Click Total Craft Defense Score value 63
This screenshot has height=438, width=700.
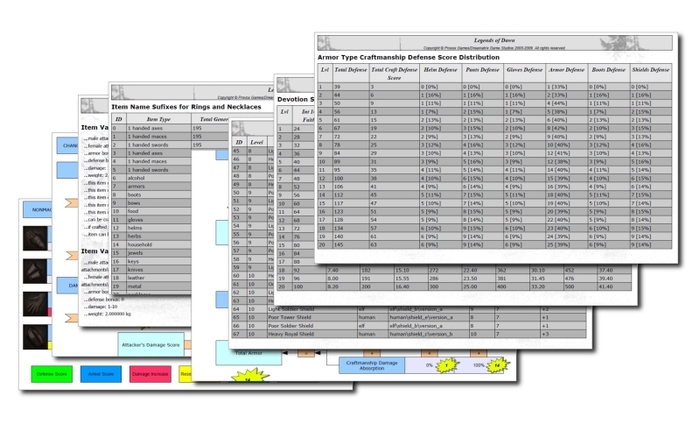pos(394,245)
